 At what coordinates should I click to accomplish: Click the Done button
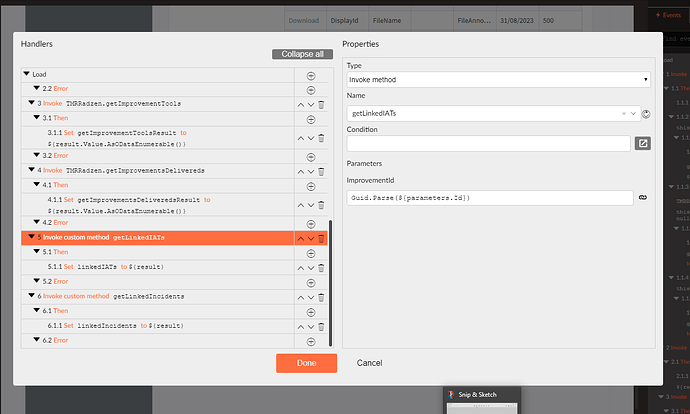tap(306, 363)
